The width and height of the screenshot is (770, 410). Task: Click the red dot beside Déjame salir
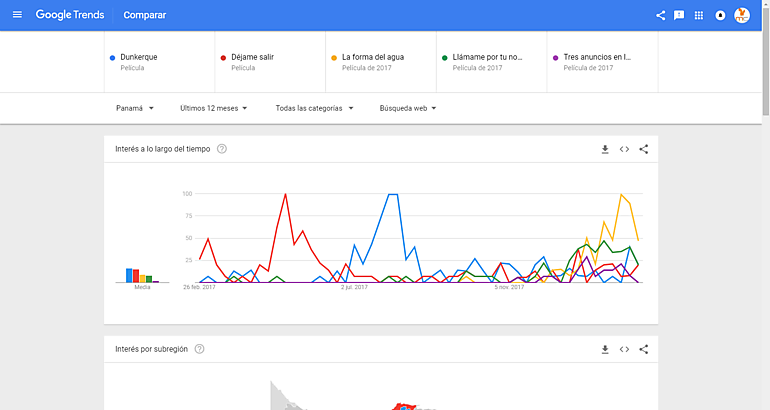click(223, 58)
